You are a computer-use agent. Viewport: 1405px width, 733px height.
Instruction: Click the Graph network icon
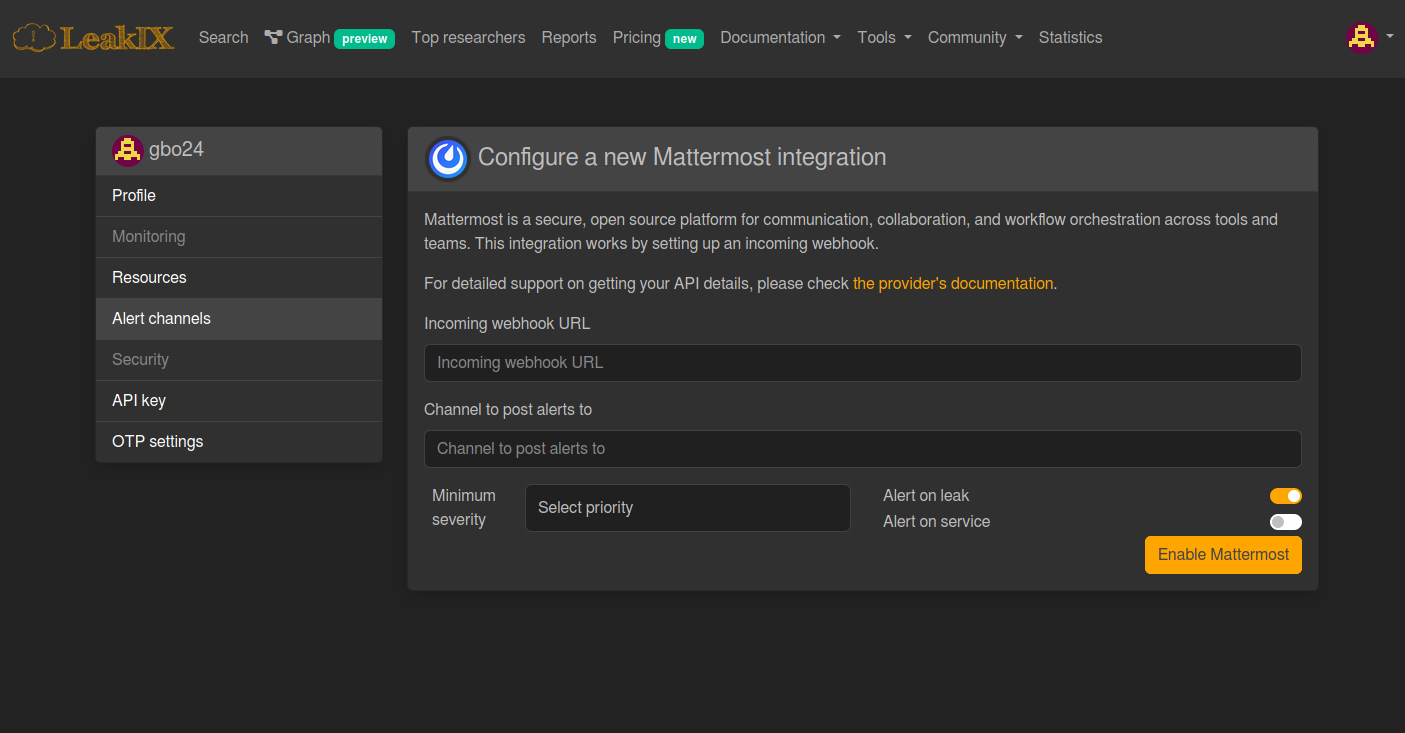[273, 37]
